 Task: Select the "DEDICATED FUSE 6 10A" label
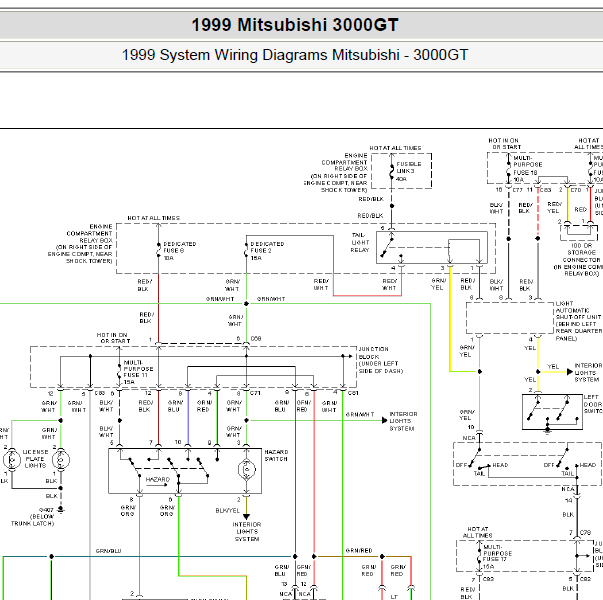[x=180, y=251]
